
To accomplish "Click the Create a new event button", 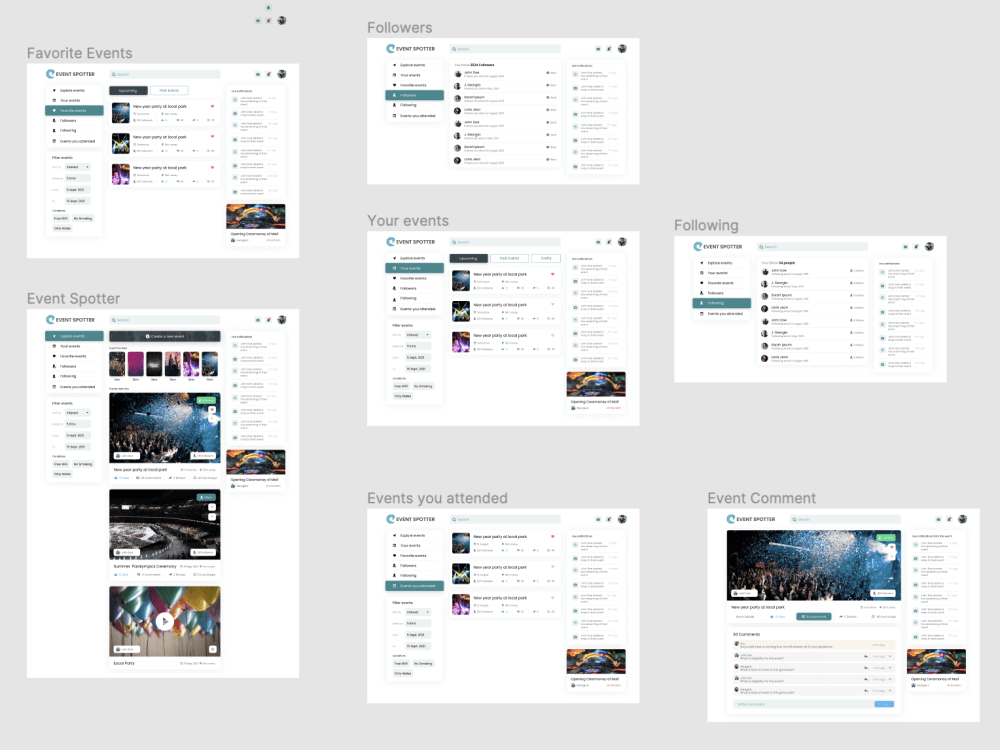I will 168,336.
